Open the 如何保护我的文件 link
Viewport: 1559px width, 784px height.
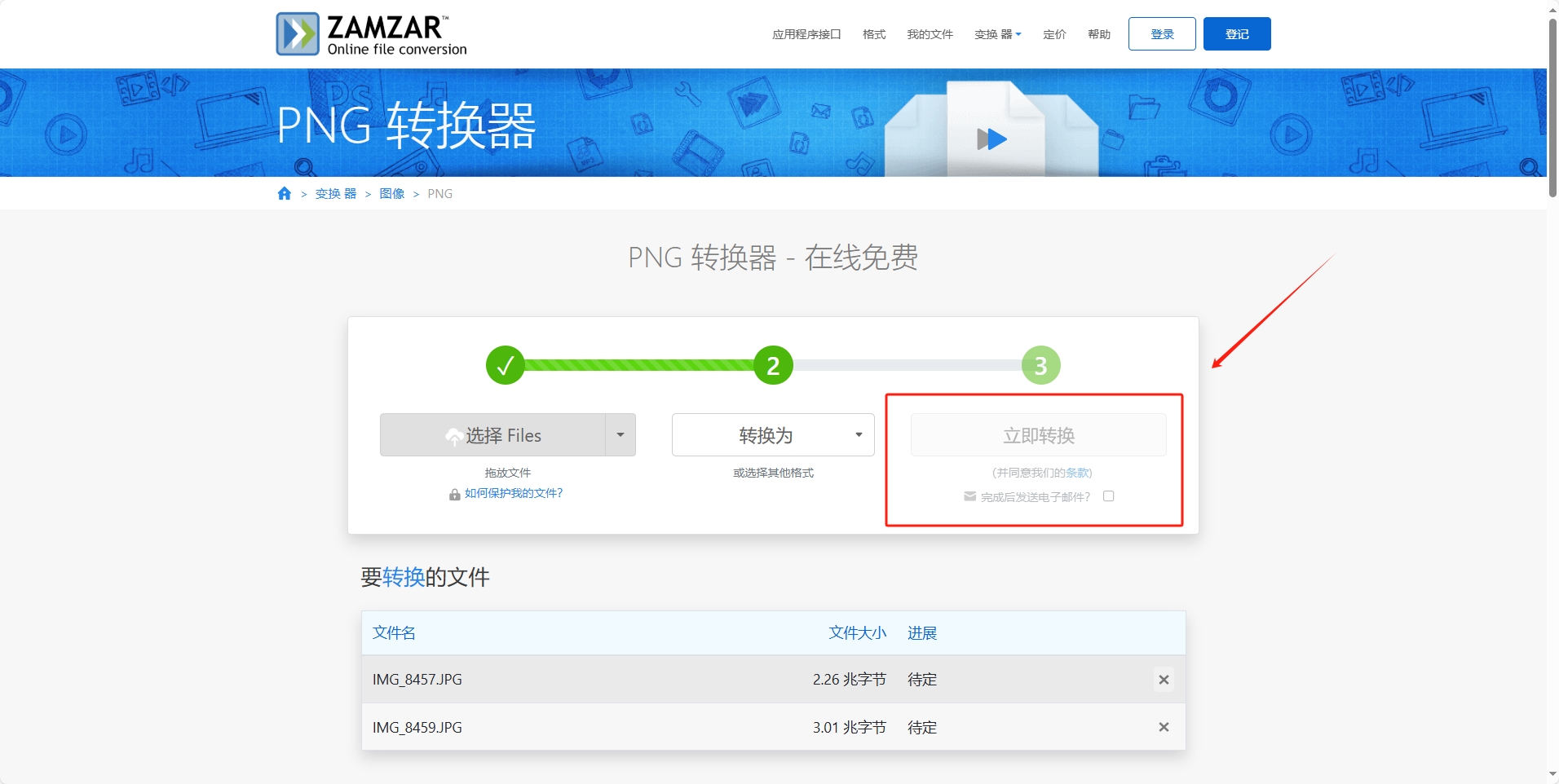point(513,493)
